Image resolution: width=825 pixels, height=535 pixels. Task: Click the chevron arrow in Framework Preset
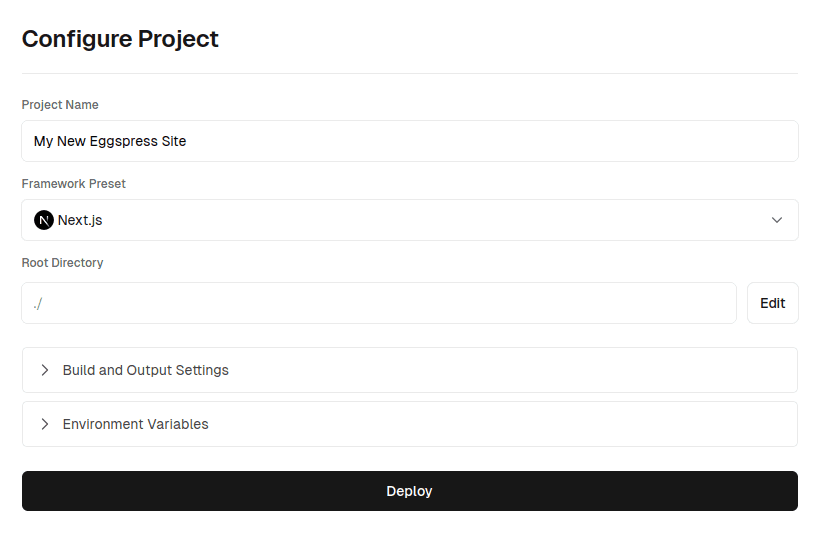tap(777, 220)
